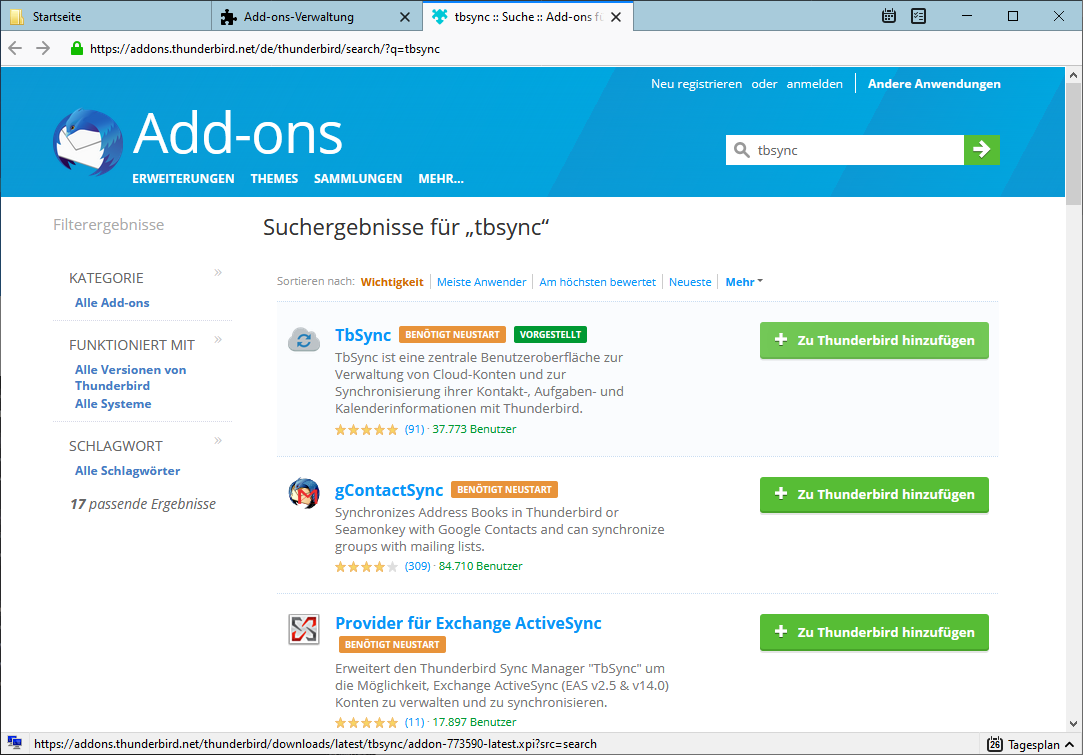The height and width of the screenshot is (755, 1083).
Task: Open the tasks icon in tab bar
Action: (x=919, y=16)
